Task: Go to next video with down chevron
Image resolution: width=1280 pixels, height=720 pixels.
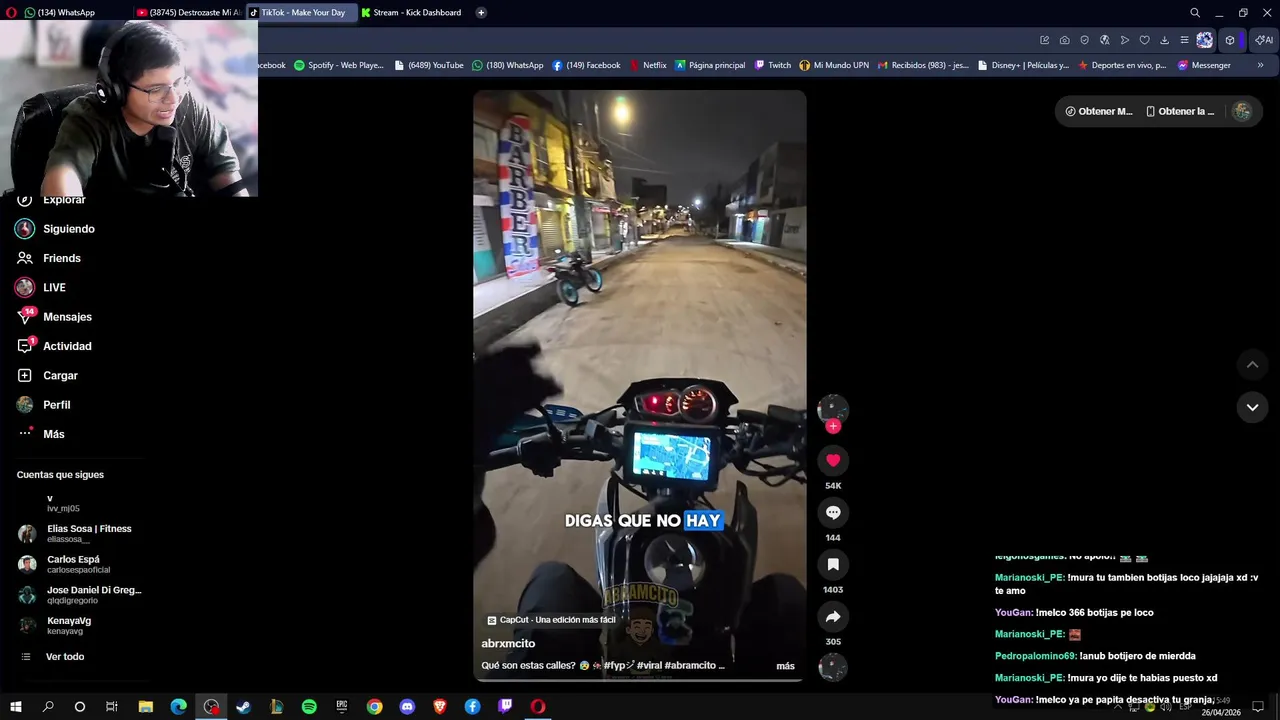Action: coord(1252,407)
